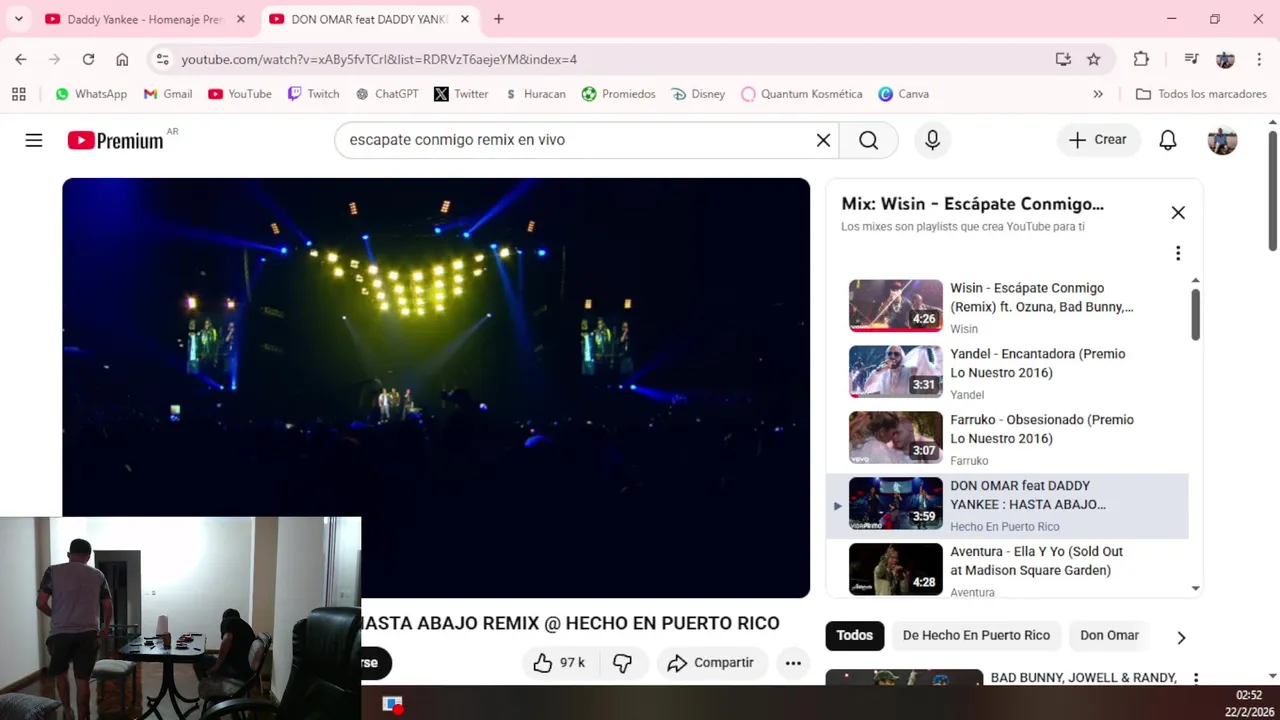Go back in browser history
The height and width of the screenshot is (720, 1280).
(x=21, y=59)
